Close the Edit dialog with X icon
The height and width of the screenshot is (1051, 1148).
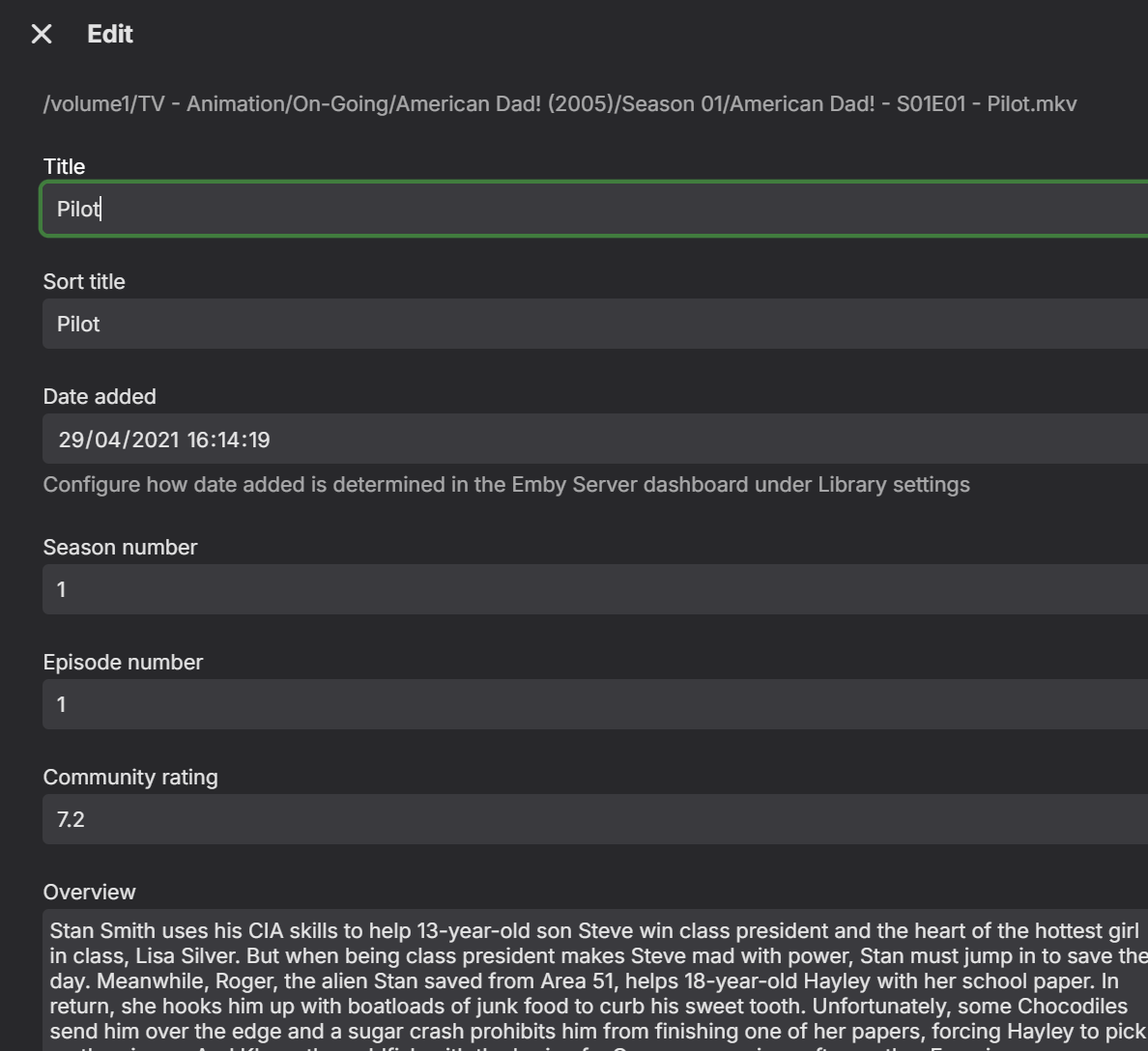click(x=42, y=35)
